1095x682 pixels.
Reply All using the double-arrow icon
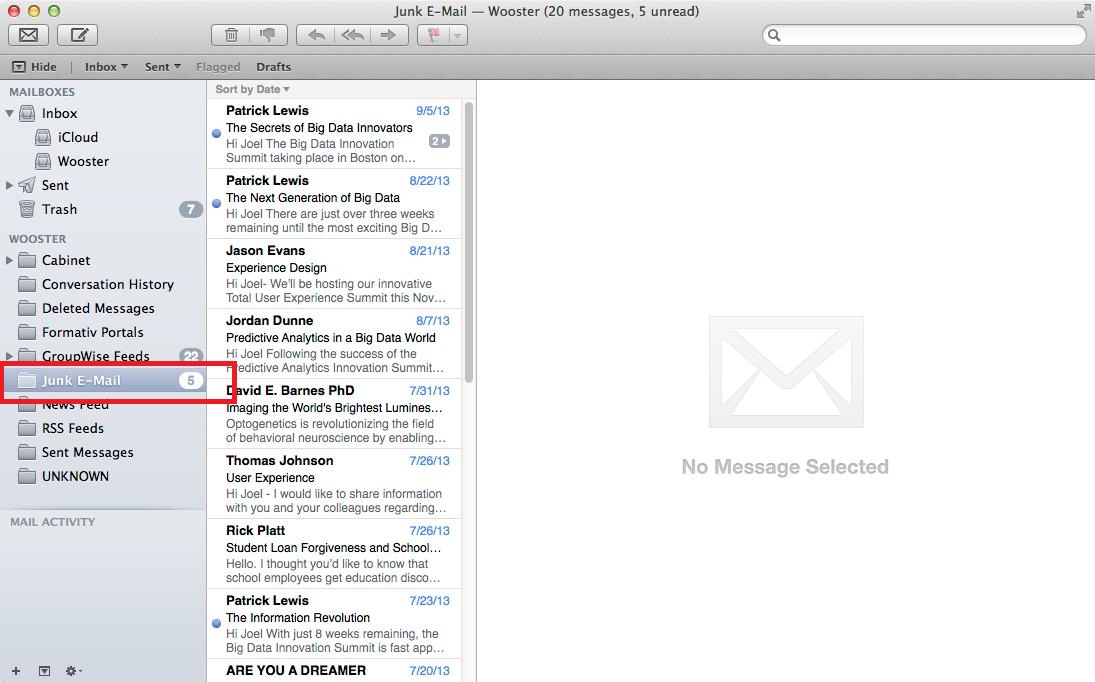click(x=353, y=35)
